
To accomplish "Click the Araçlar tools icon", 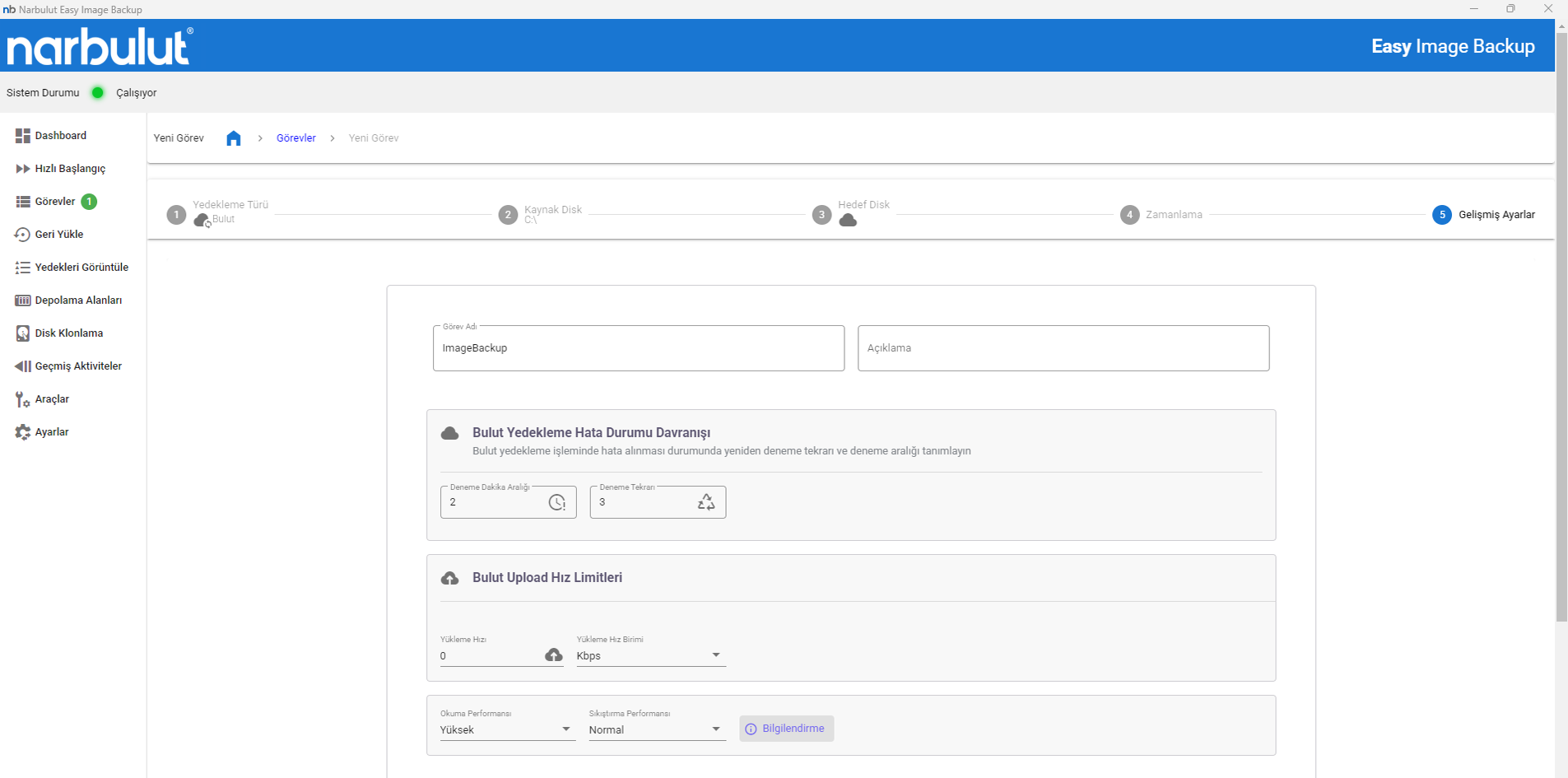I will tap(22, 399).
